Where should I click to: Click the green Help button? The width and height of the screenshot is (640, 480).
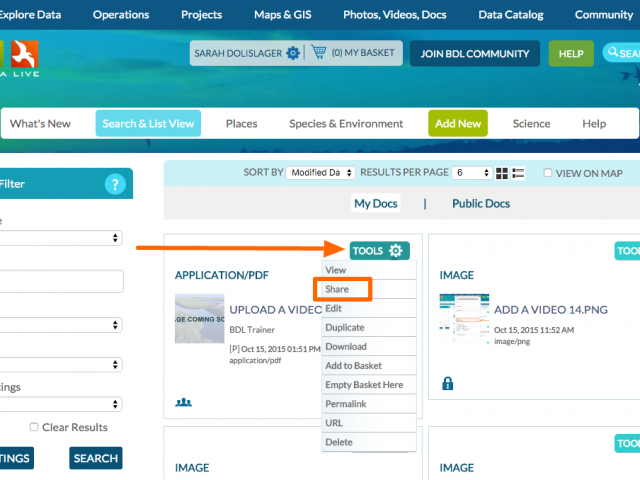(571, 53)
